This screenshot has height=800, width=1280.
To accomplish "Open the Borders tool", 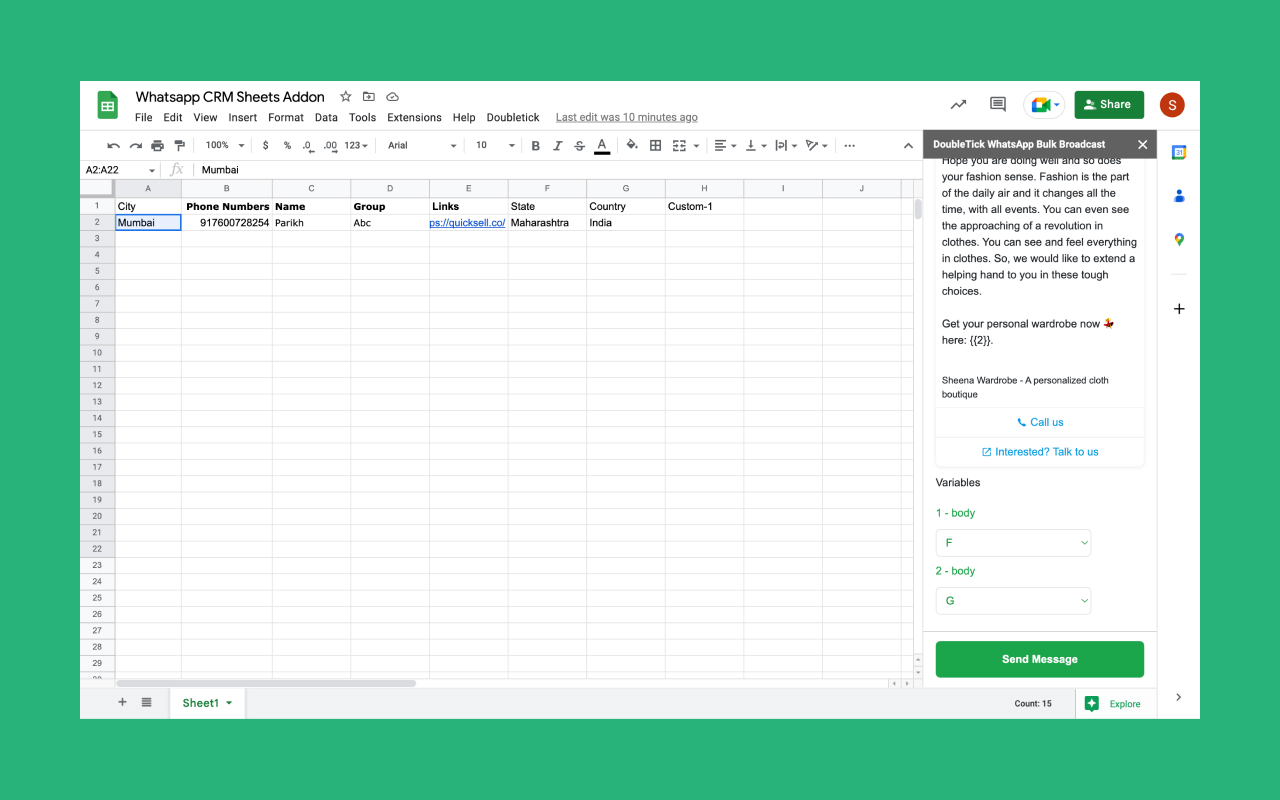I will point(656,146).
